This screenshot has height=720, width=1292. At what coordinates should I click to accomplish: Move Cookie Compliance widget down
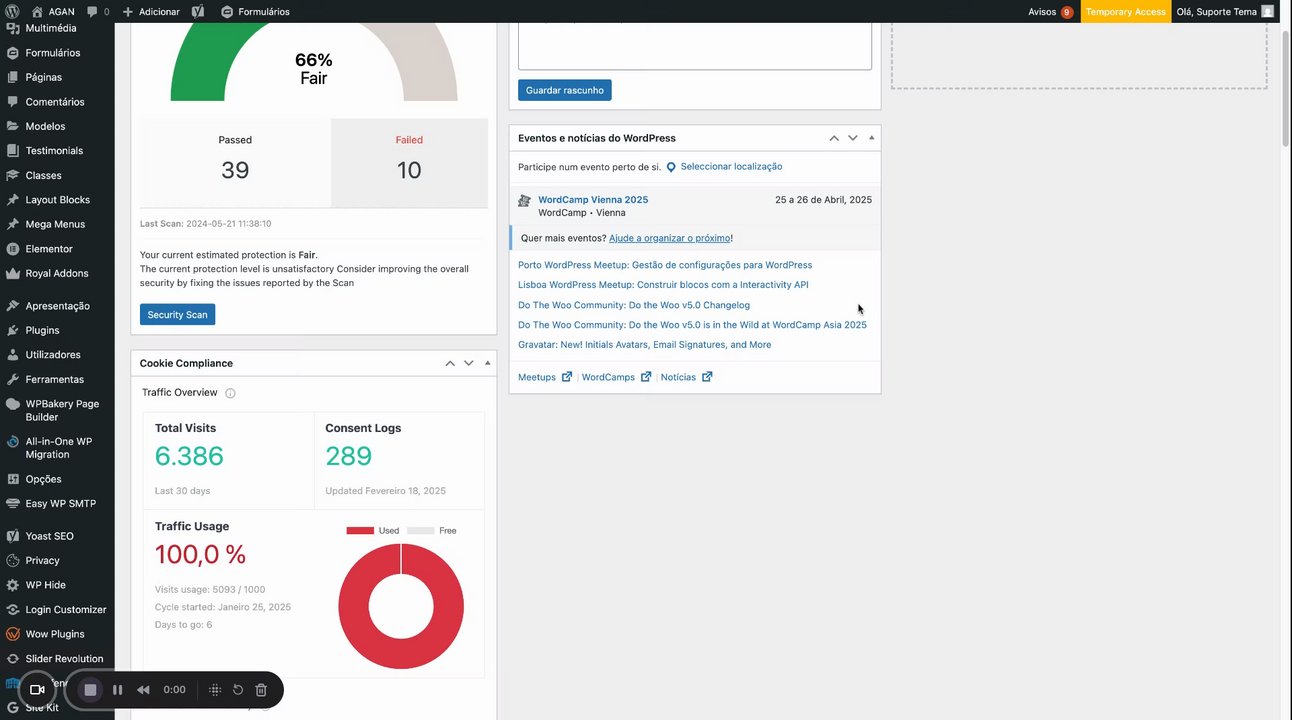point(468,363)
